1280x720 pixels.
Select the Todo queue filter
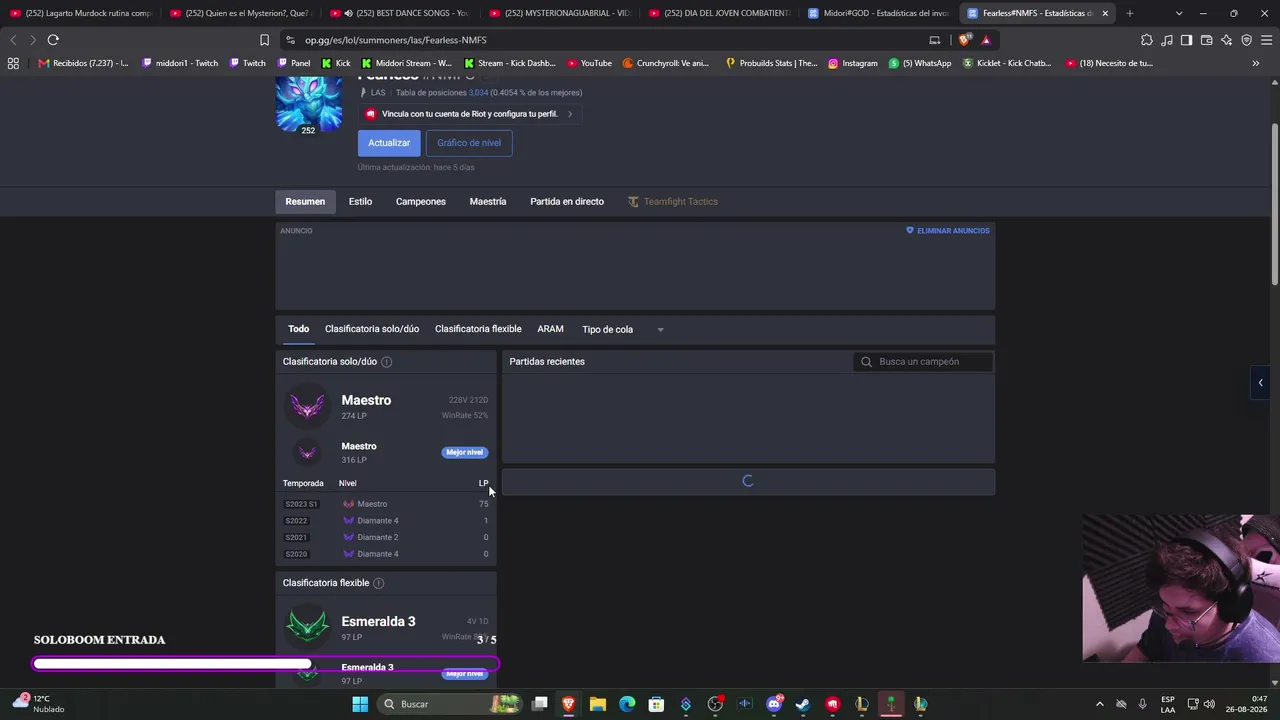coord(299,329)
